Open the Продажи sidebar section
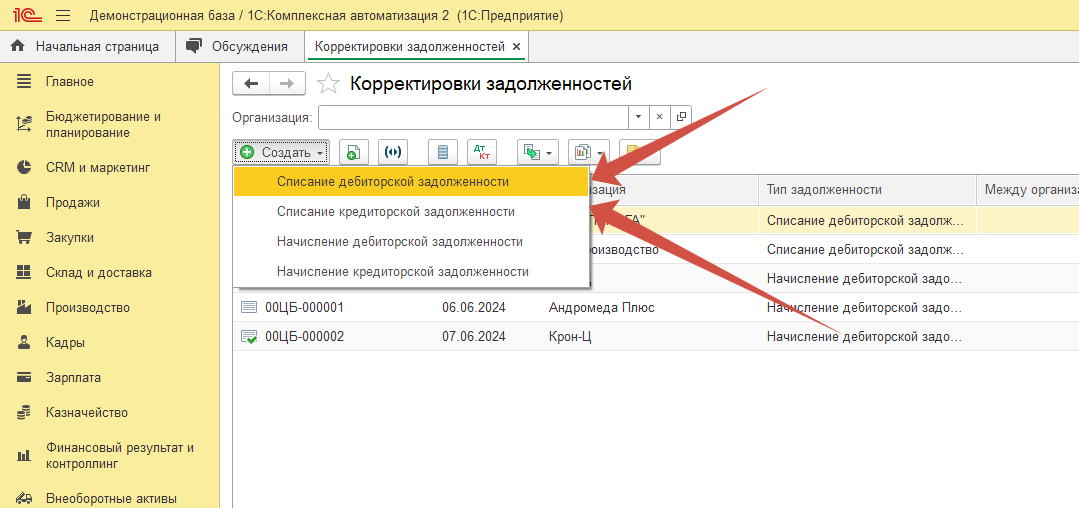Screen dimensions: 1079x508 72,202
